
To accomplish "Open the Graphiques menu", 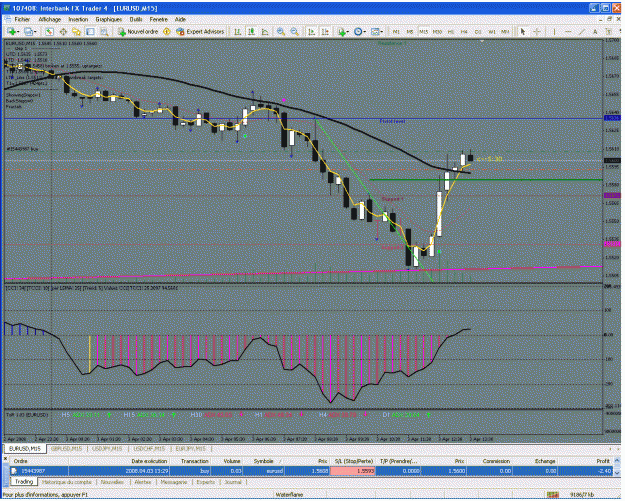I will [x=108, y=19].
